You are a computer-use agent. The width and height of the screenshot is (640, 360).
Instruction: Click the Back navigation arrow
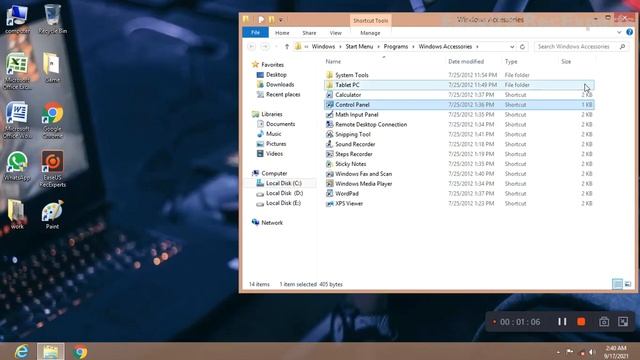[251, 47]
